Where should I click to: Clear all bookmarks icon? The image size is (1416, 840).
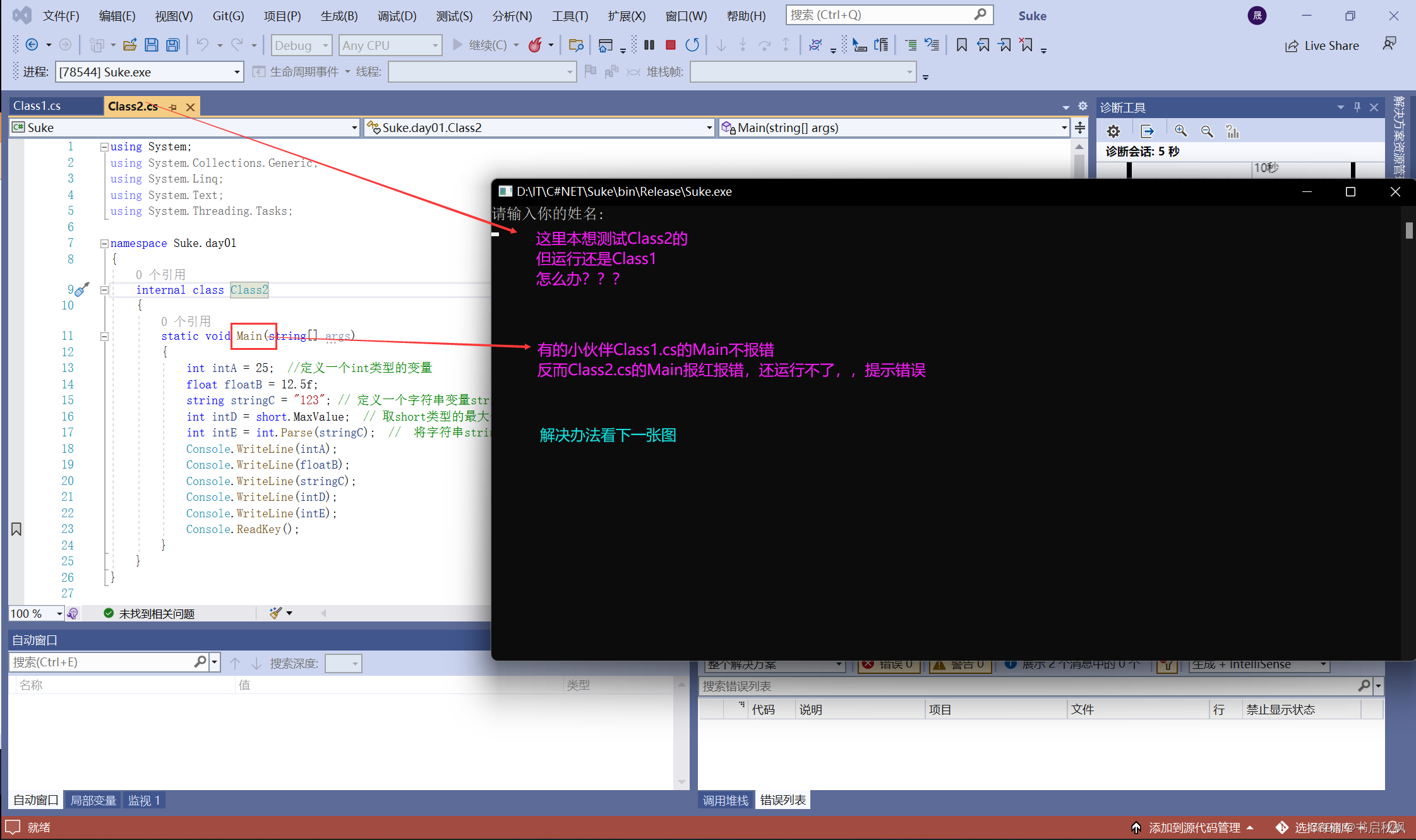click(x=1026, y=45)
